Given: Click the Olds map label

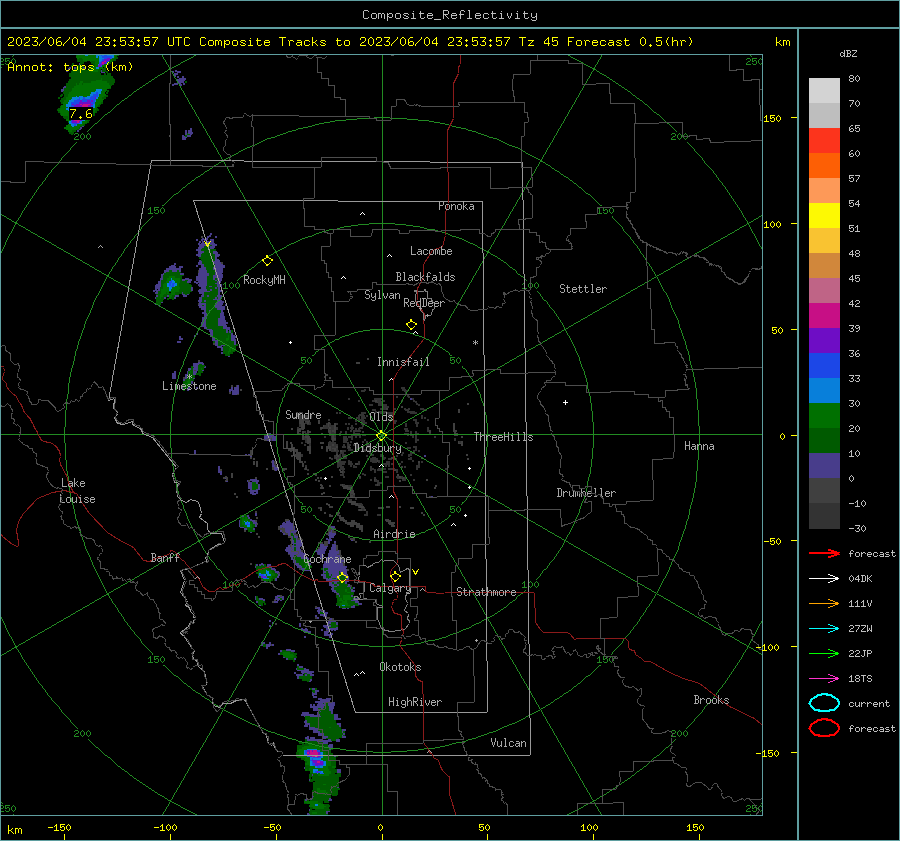Looking at the screenshot, I should coord(381,417).
